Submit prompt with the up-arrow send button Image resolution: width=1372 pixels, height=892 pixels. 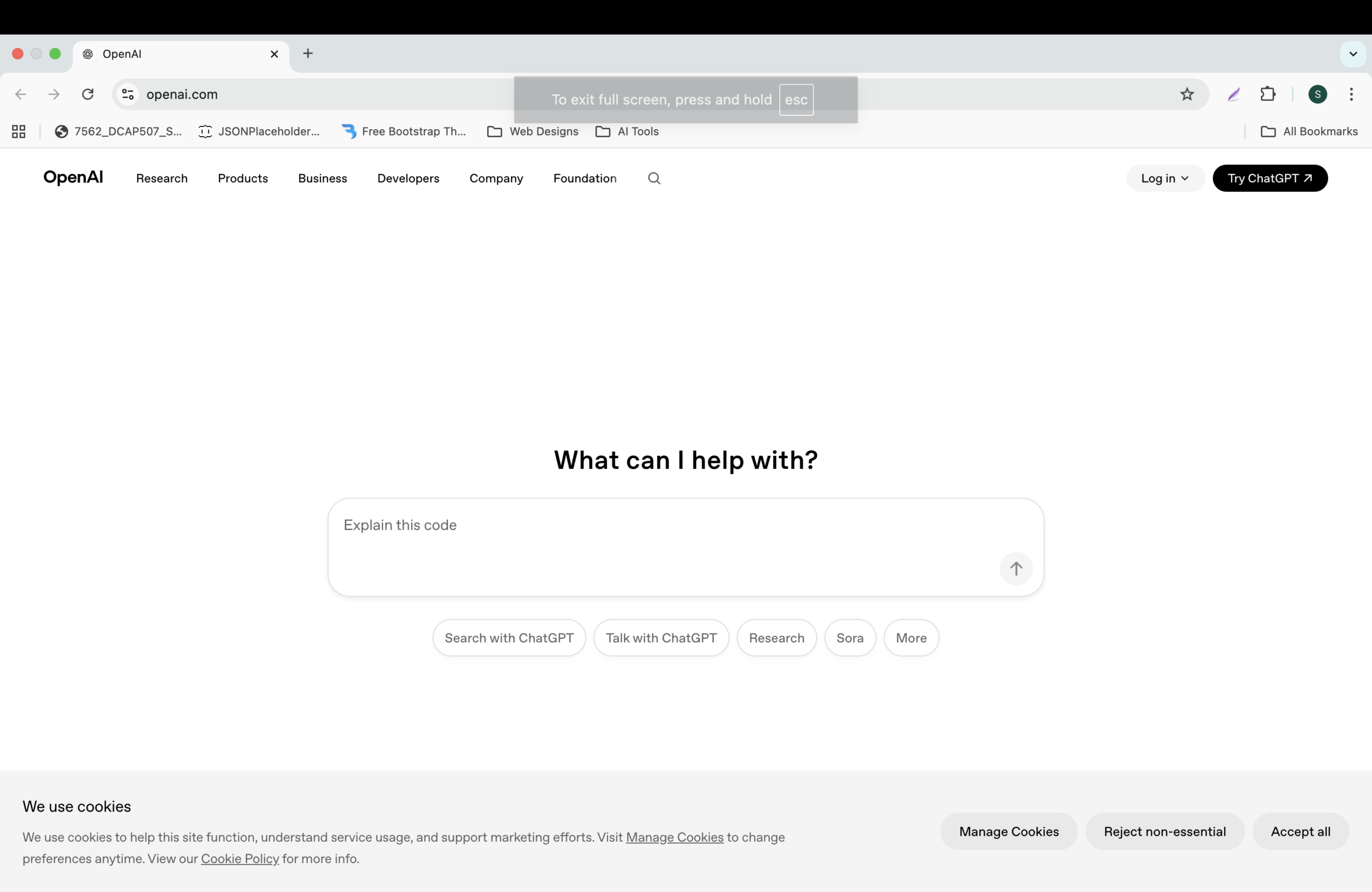1016,569
